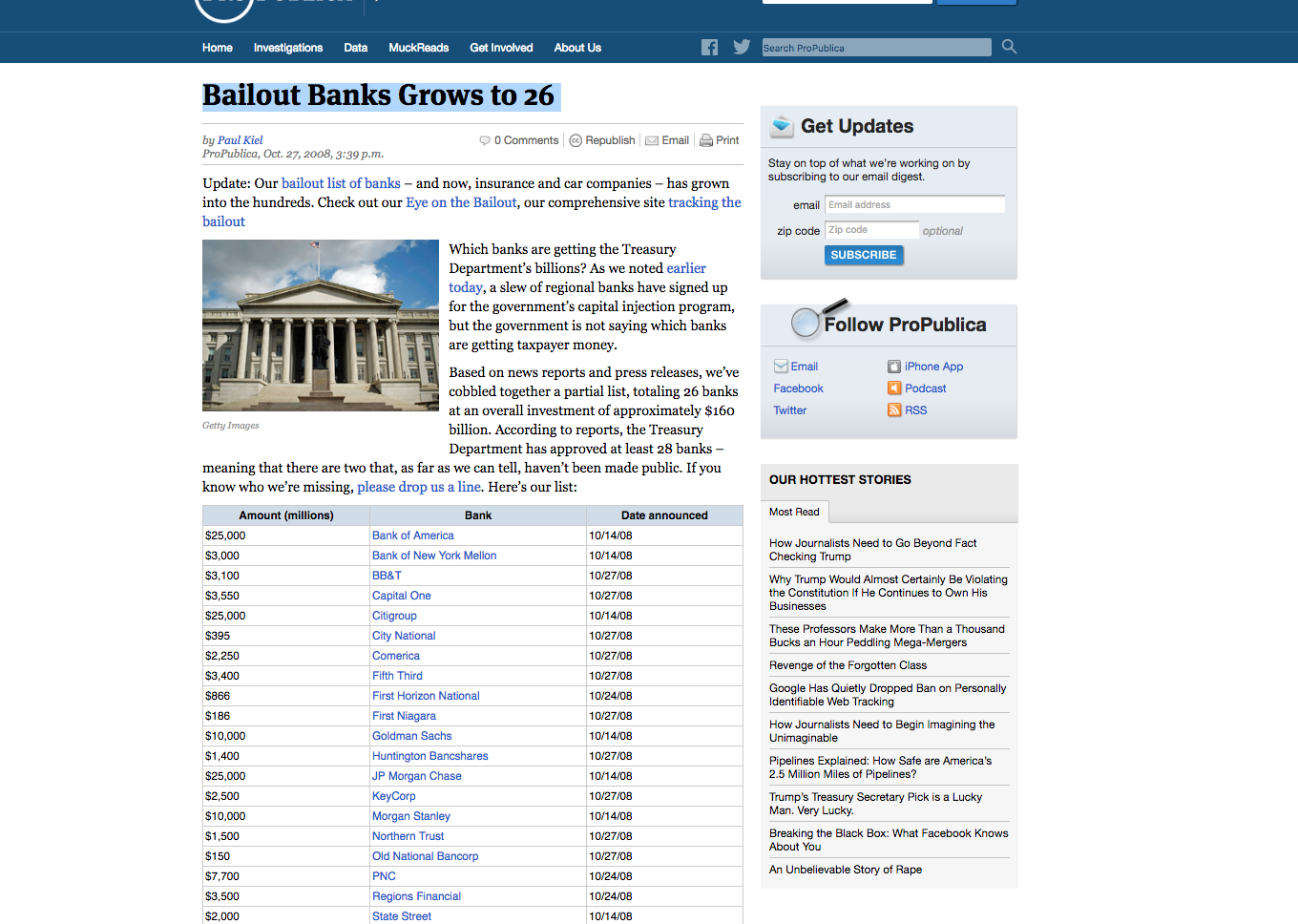
Task: Open Breaking the Black Box story
Action: (x=889, y=840)
